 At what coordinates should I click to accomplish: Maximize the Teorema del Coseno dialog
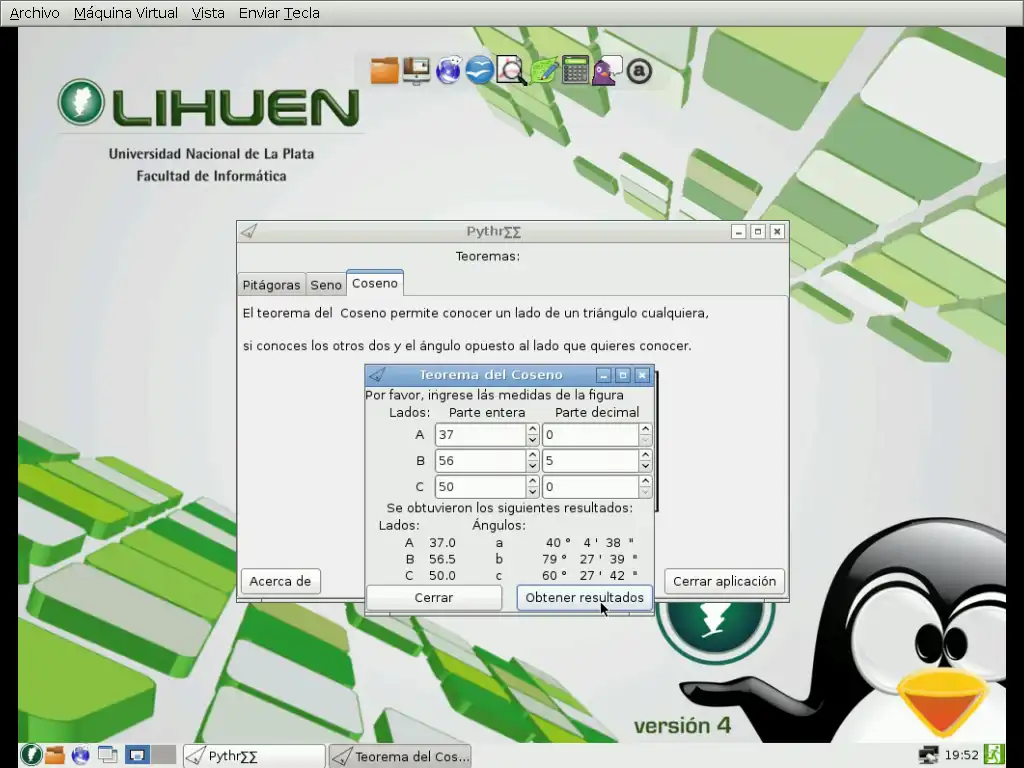[x=623, y=375]
